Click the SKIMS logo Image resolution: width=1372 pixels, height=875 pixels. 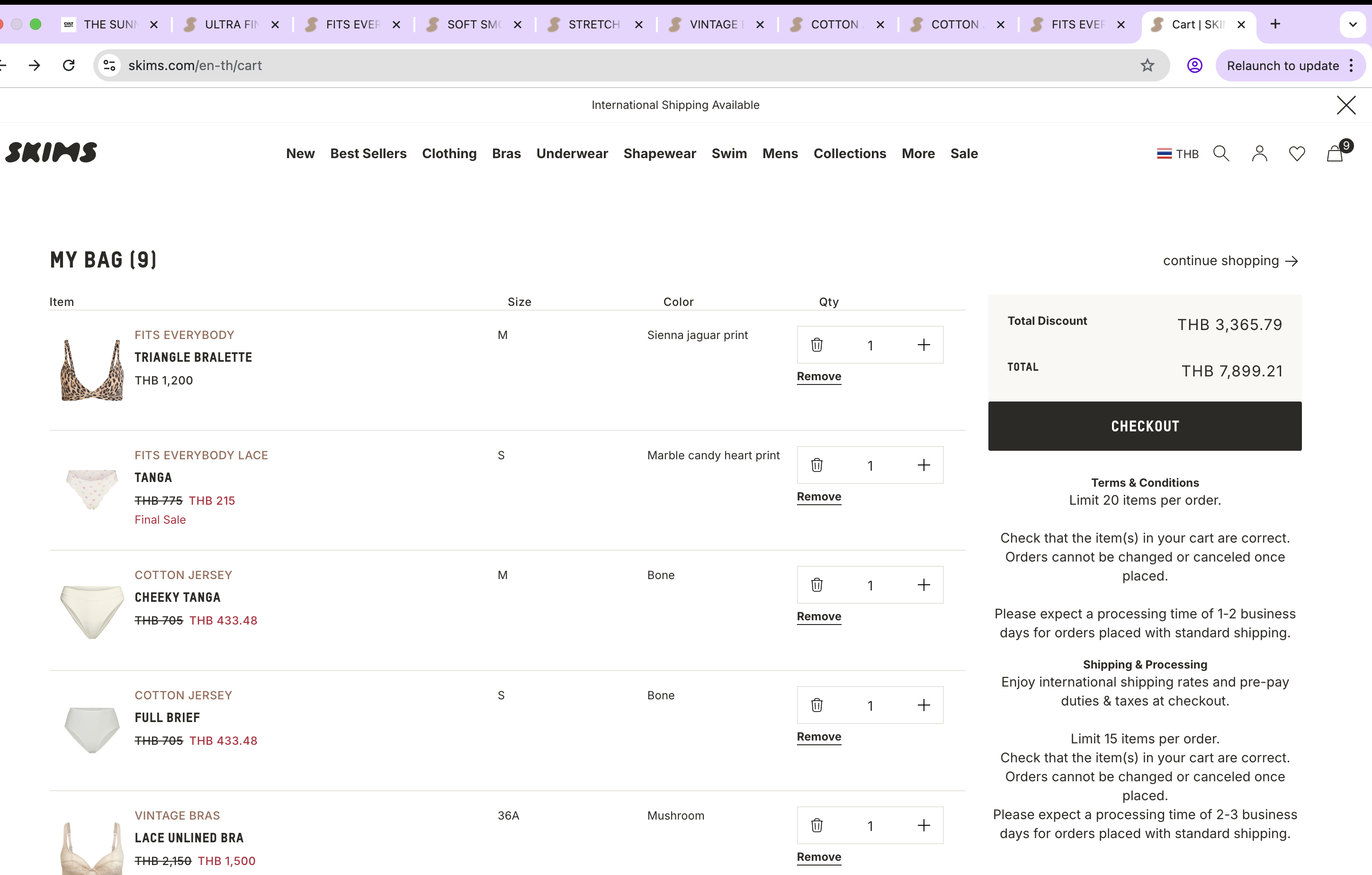51,152
